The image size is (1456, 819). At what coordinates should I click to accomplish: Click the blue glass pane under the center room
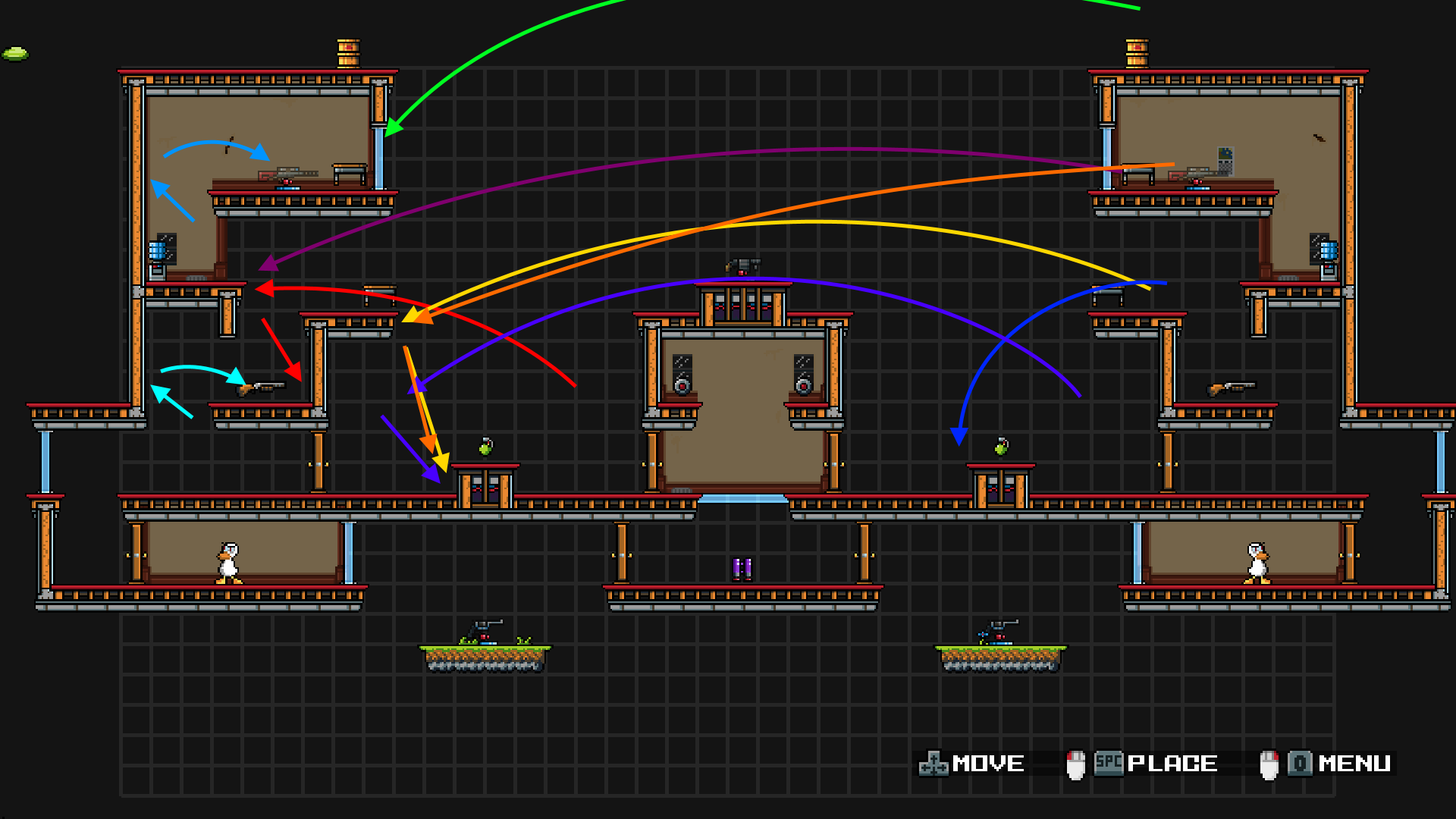click(x=742, y=498)
